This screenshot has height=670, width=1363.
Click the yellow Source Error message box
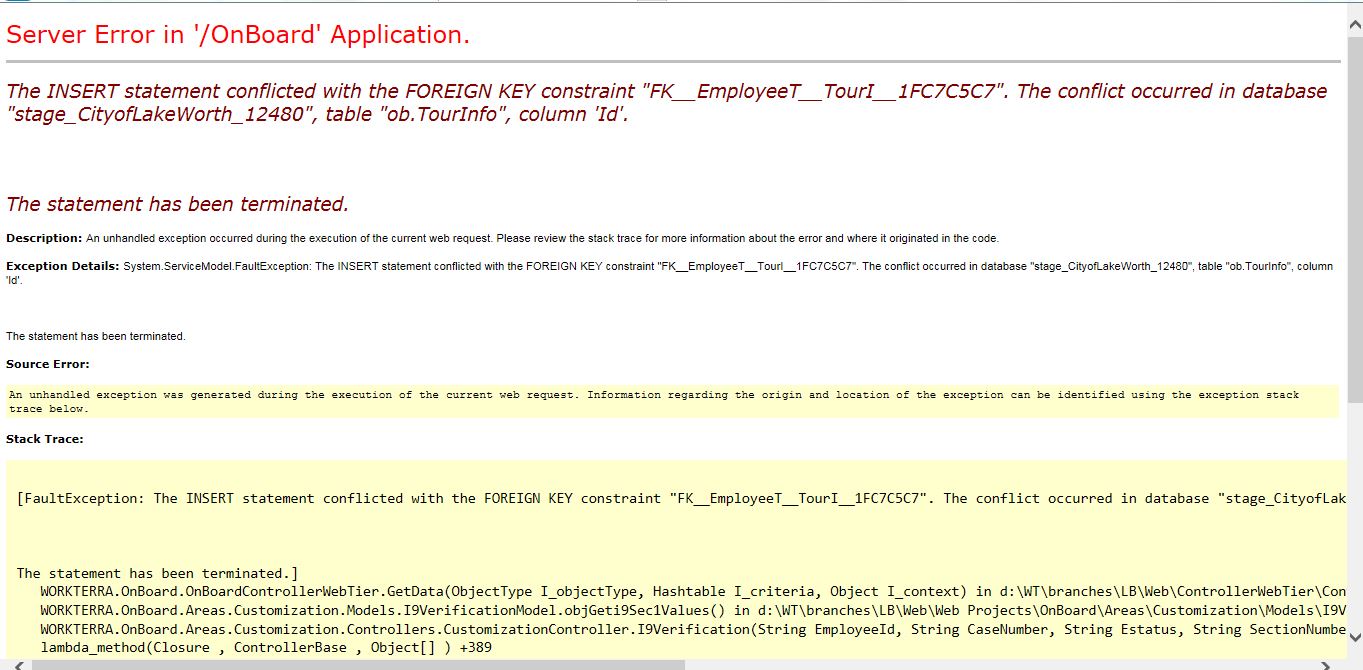pyautogui.click(x=670, y=401)
